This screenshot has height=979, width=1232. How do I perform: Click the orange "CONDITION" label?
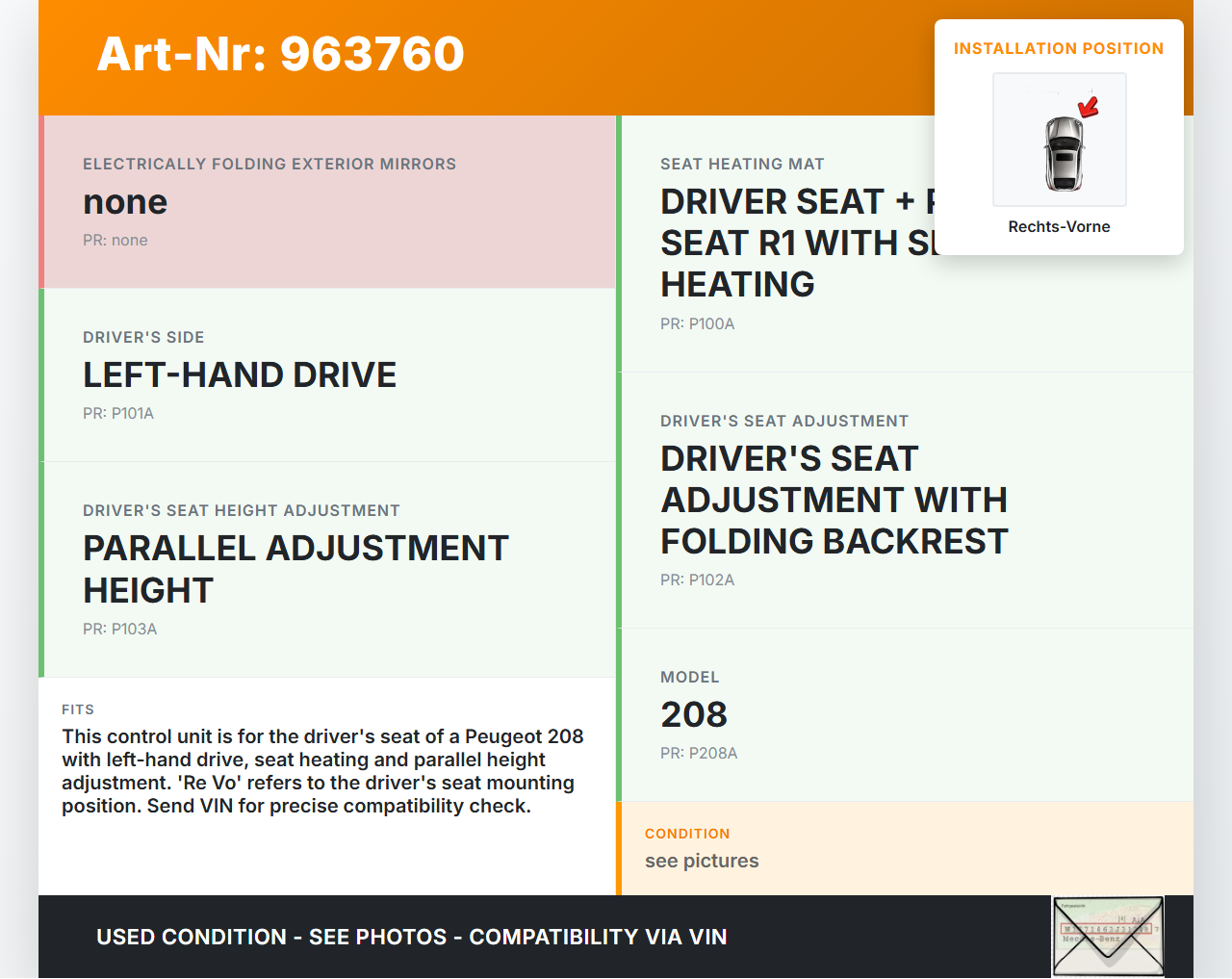(x=687, y=835)
